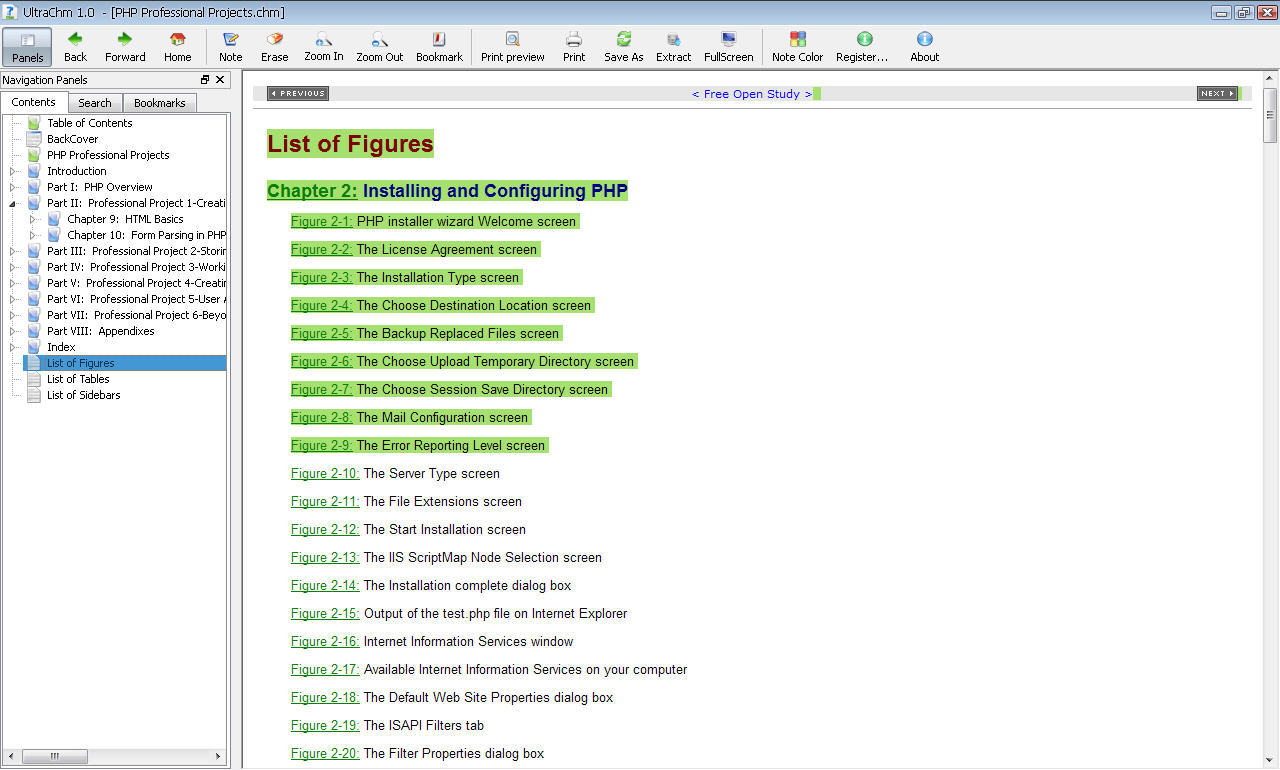Viewport: 1280px width, 770px height.
Task: Click the Forward arrow icon
Action: (x=125, y=40)
